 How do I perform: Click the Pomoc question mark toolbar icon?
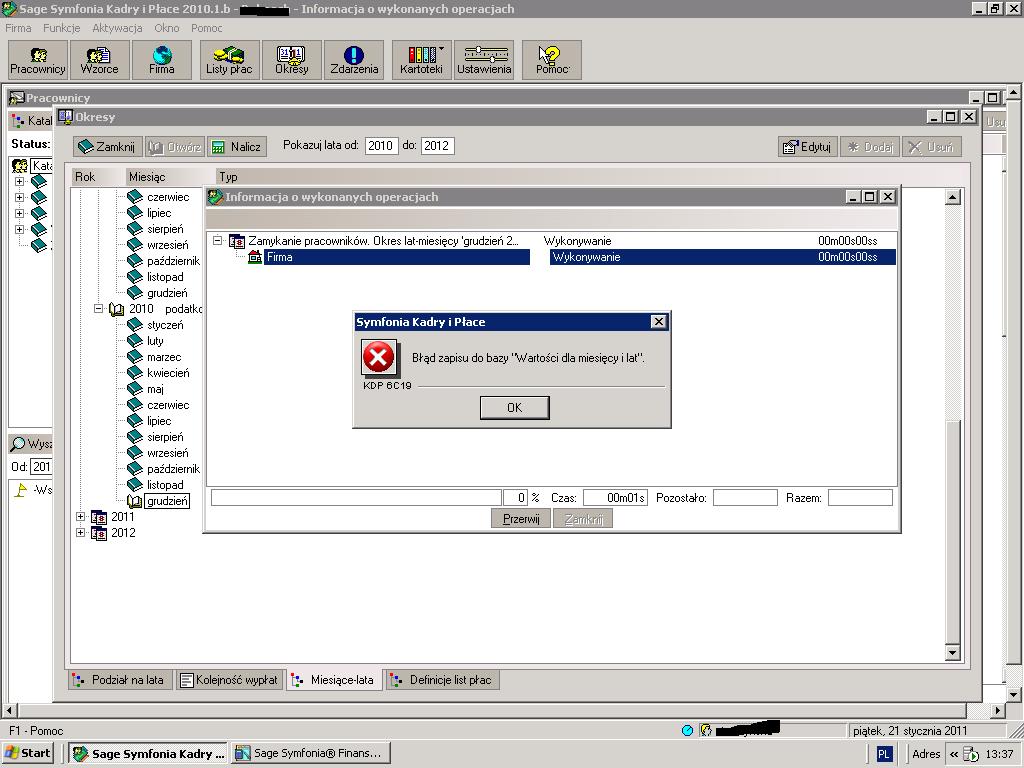(x=552, y=60)
